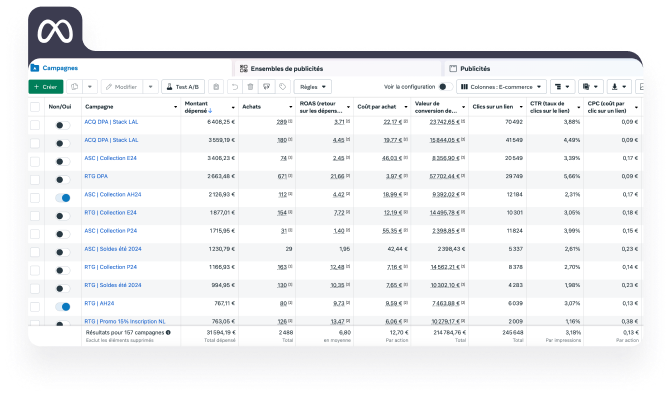Image resolution: width=670 pixels, height=394 pixels.
Task: Click CTR value 5,66%
Action: 572,176
